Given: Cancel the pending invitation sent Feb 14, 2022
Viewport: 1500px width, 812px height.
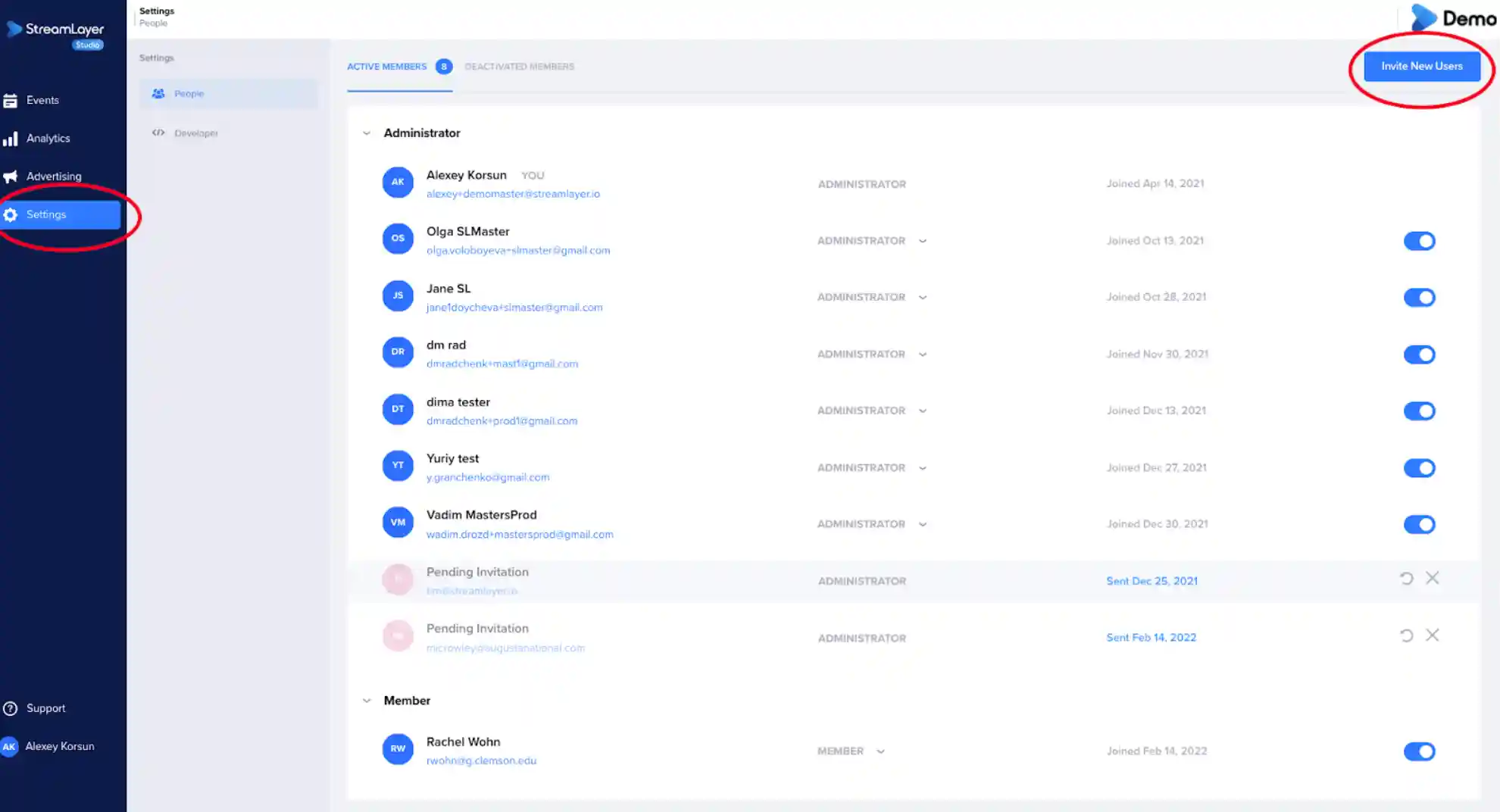Looking at the screenshot, I should coord(1432,636).
